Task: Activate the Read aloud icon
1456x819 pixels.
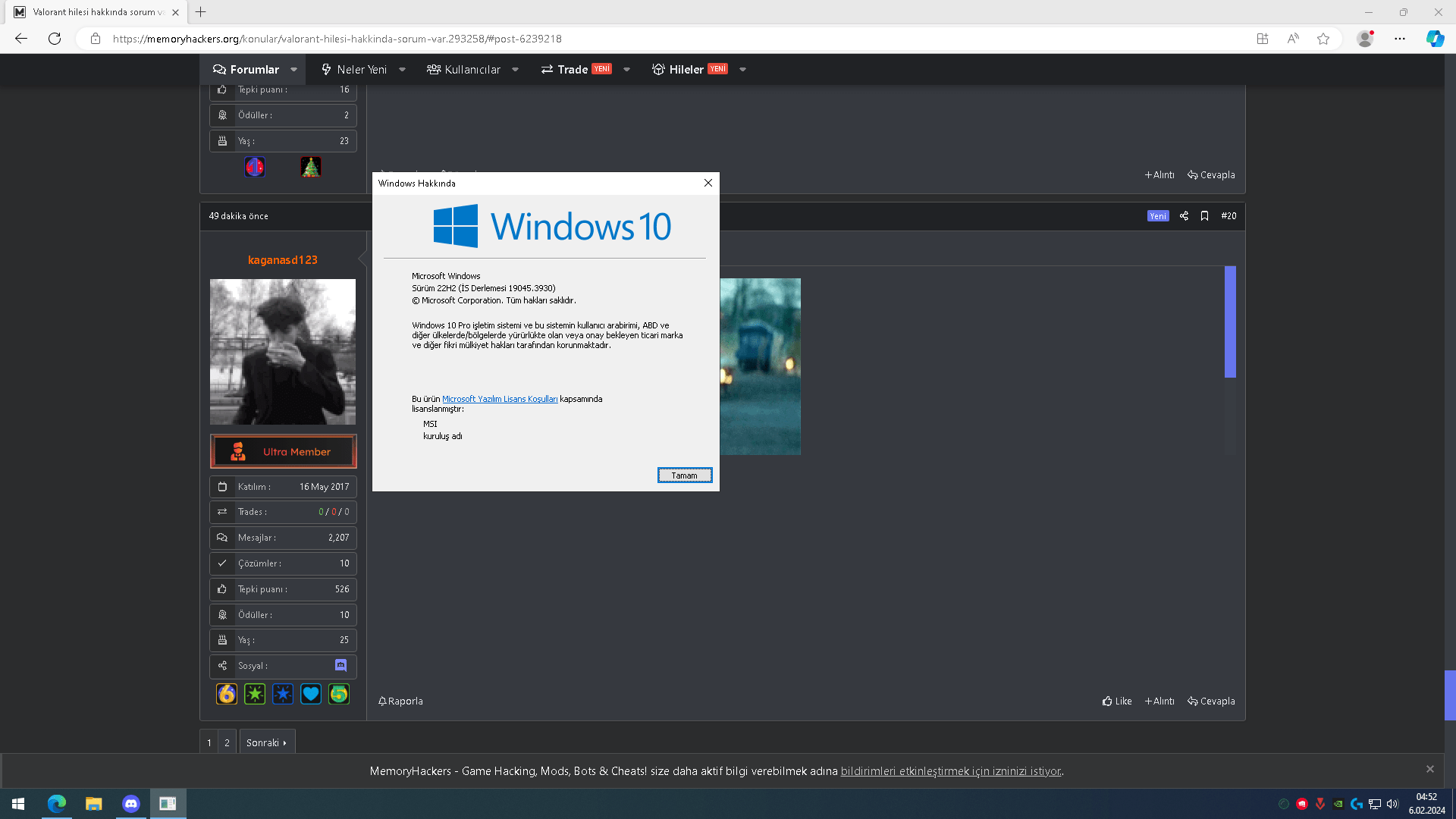Action: (1293, 39)
